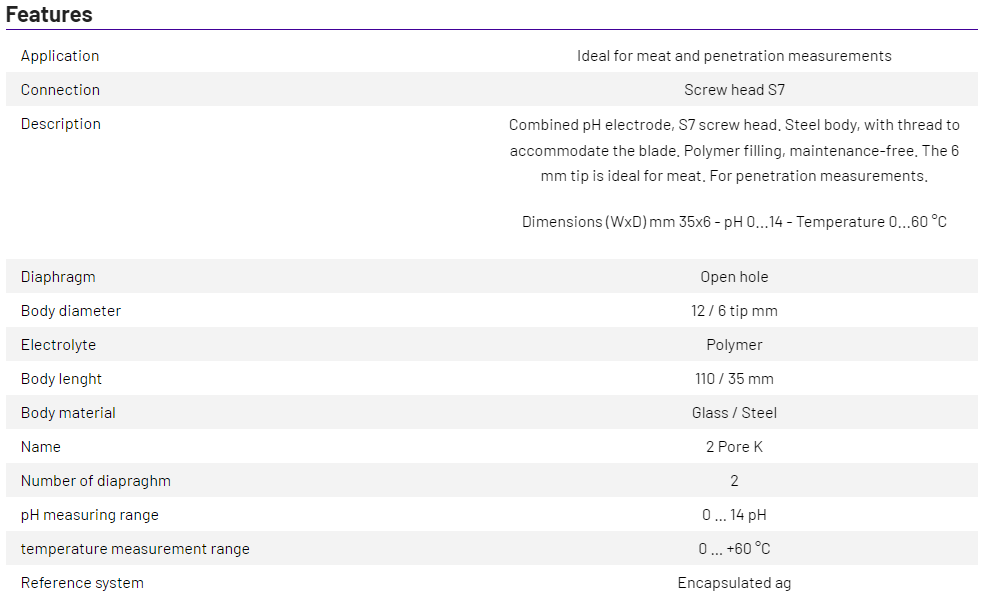Click the 'Glass / Steel' value

(734, 413)
